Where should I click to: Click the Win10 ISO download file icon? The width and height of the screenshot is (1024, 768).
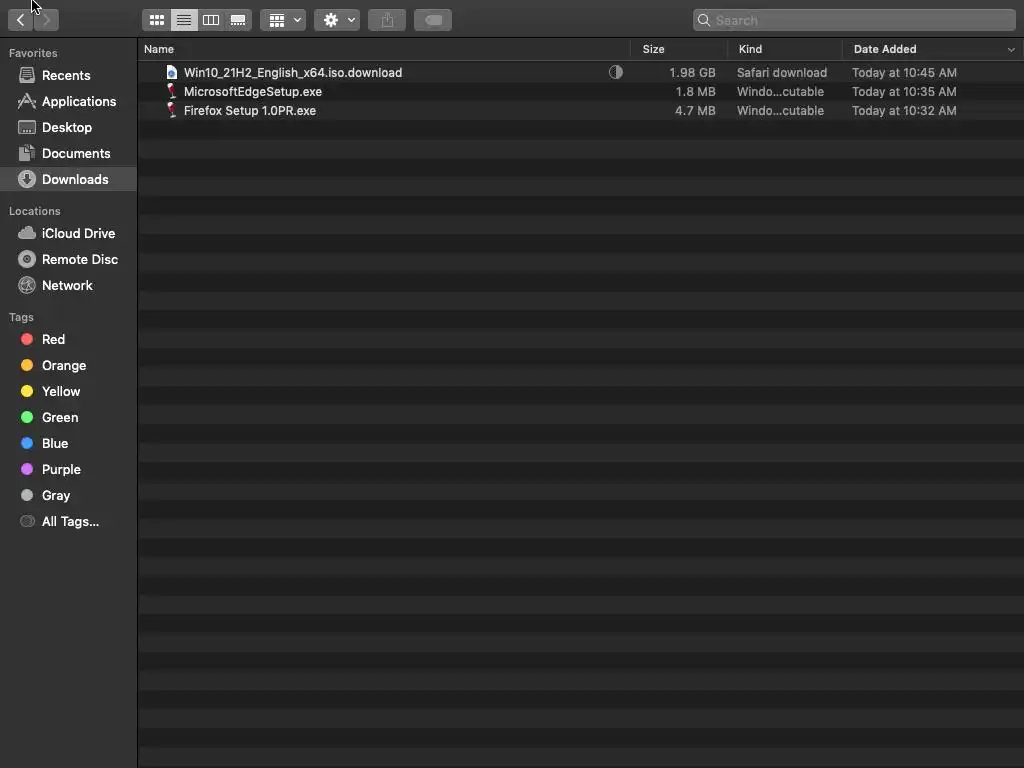point(172,72)
